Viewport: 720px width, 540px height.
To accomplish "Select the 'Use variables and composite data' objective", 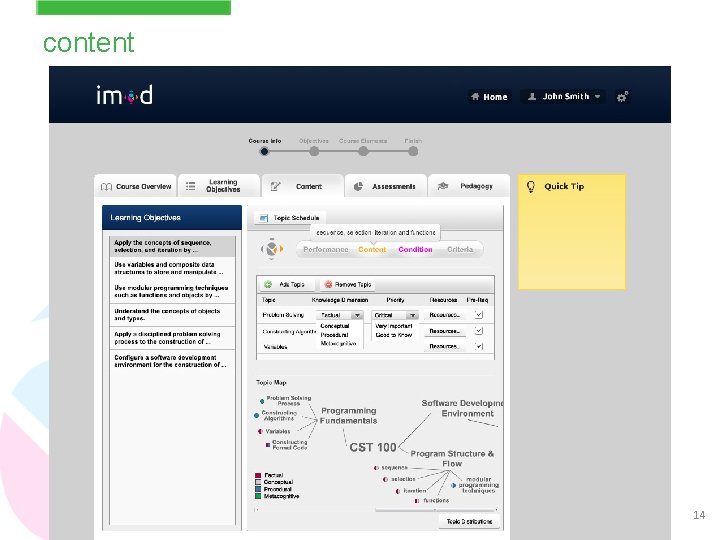I will (x=172, y=268).
